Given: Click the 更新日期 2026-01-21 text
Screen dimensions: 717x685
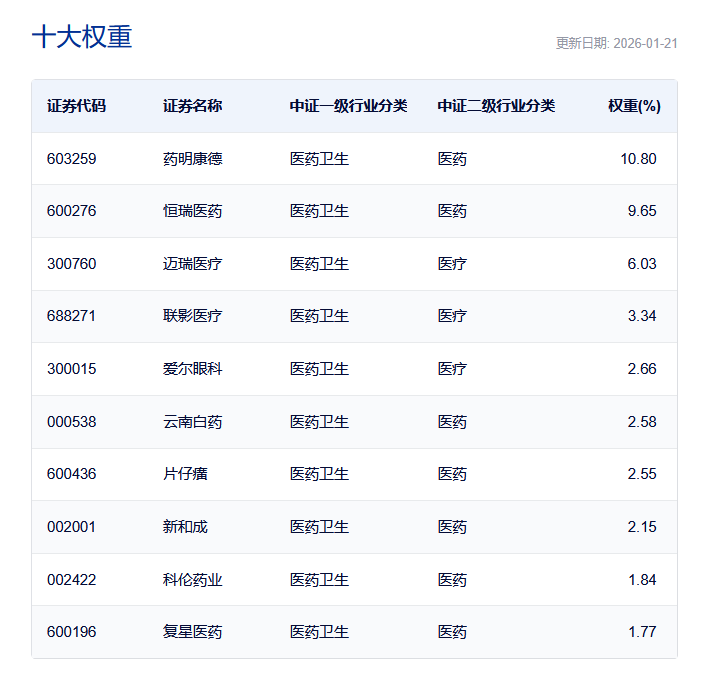Looking at the screenshot, I should click(x=616, y=44).
